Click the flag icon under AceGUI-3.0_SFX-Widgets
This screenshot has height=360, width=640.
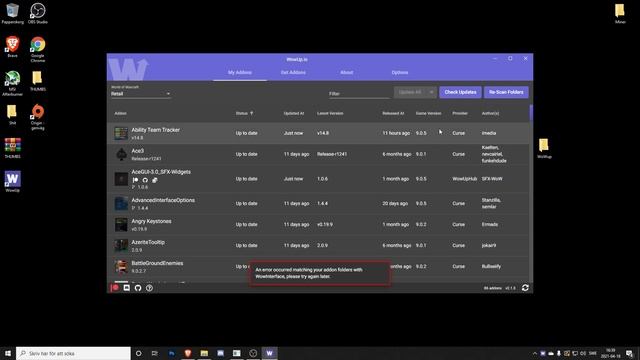(x=135, y=180)
